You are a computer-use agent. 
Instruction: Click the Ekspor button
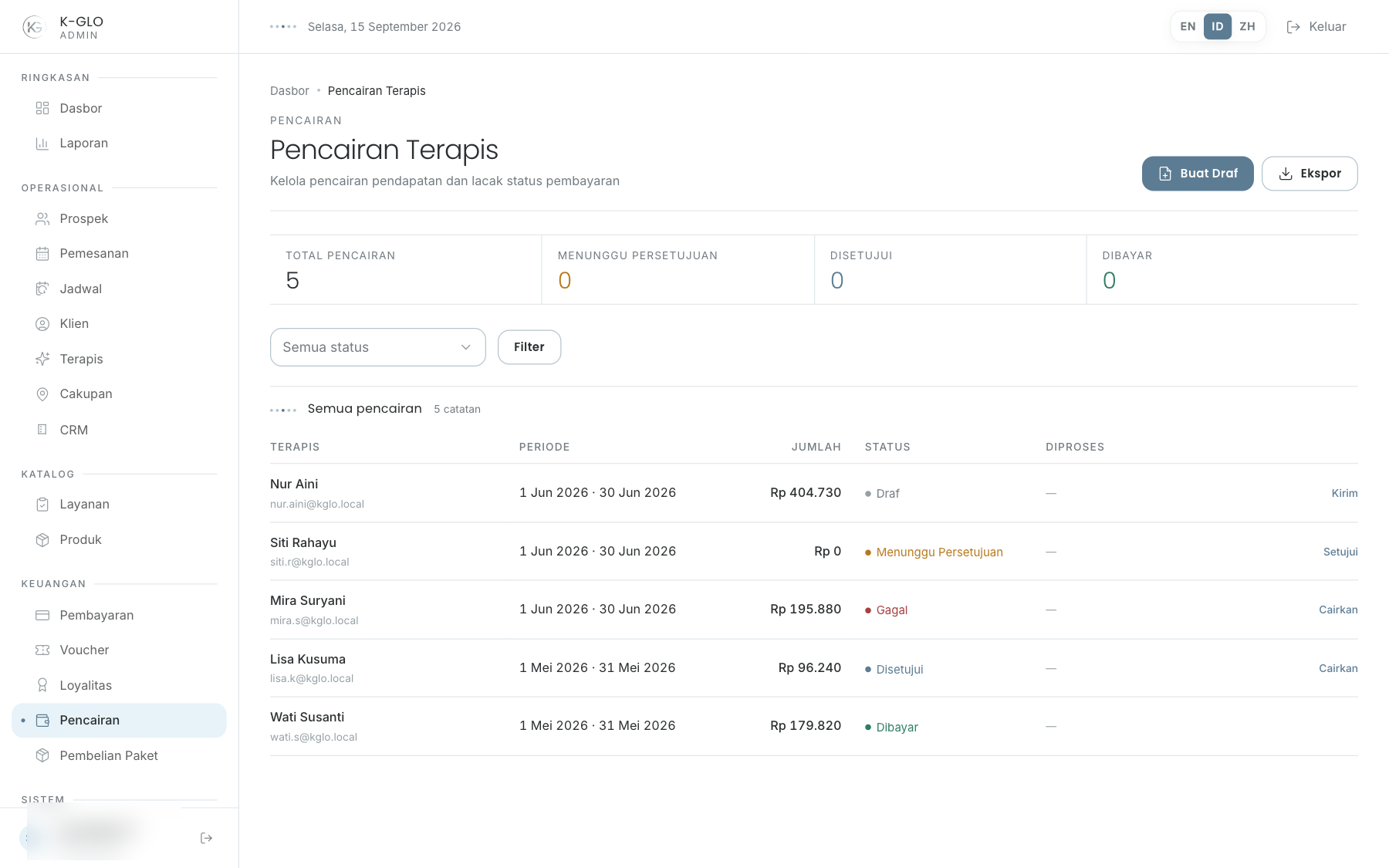[1310, 174]
